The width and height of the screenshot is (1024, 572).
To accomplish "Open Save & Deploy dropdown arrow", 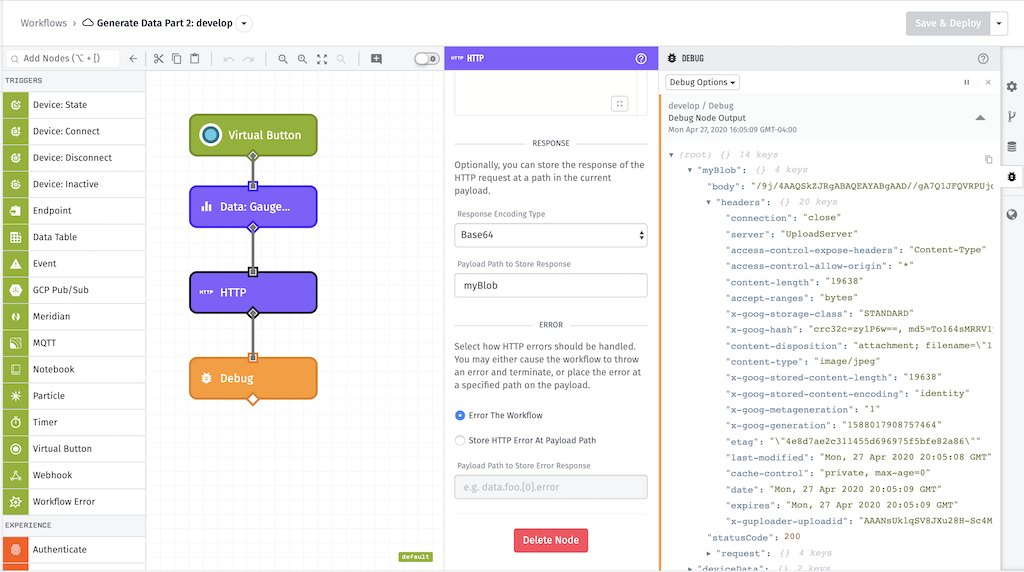I will pos(999,24).
